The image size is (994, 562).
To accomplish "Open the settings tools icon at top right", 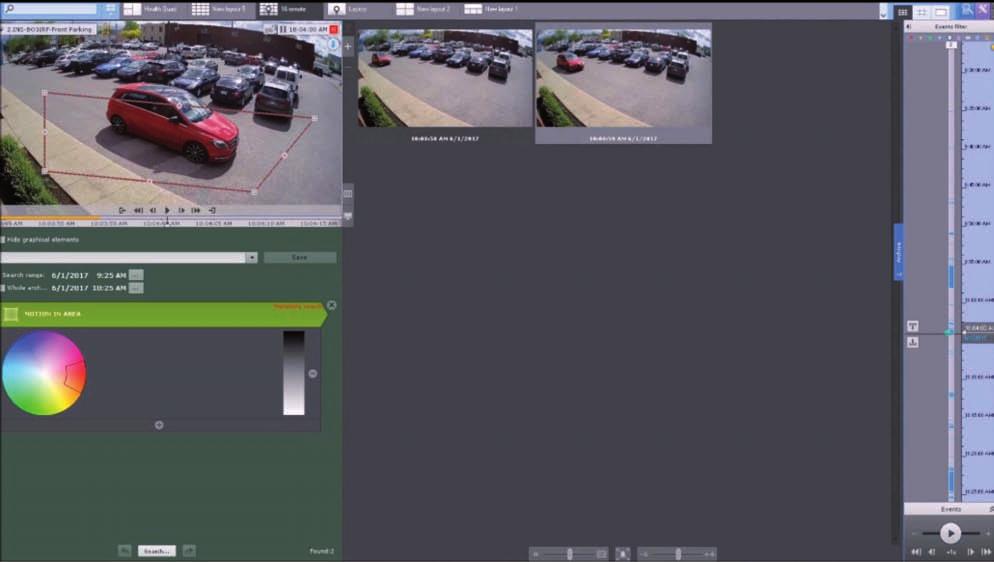I will pos(984,10).
